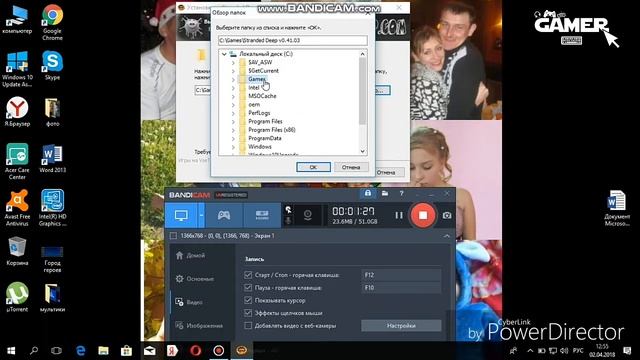The width and height of the screenshot is (640, 360).
Task: Open the Видео tab in Bandicam
Action: pyautogui.click(x=189, y=302)
